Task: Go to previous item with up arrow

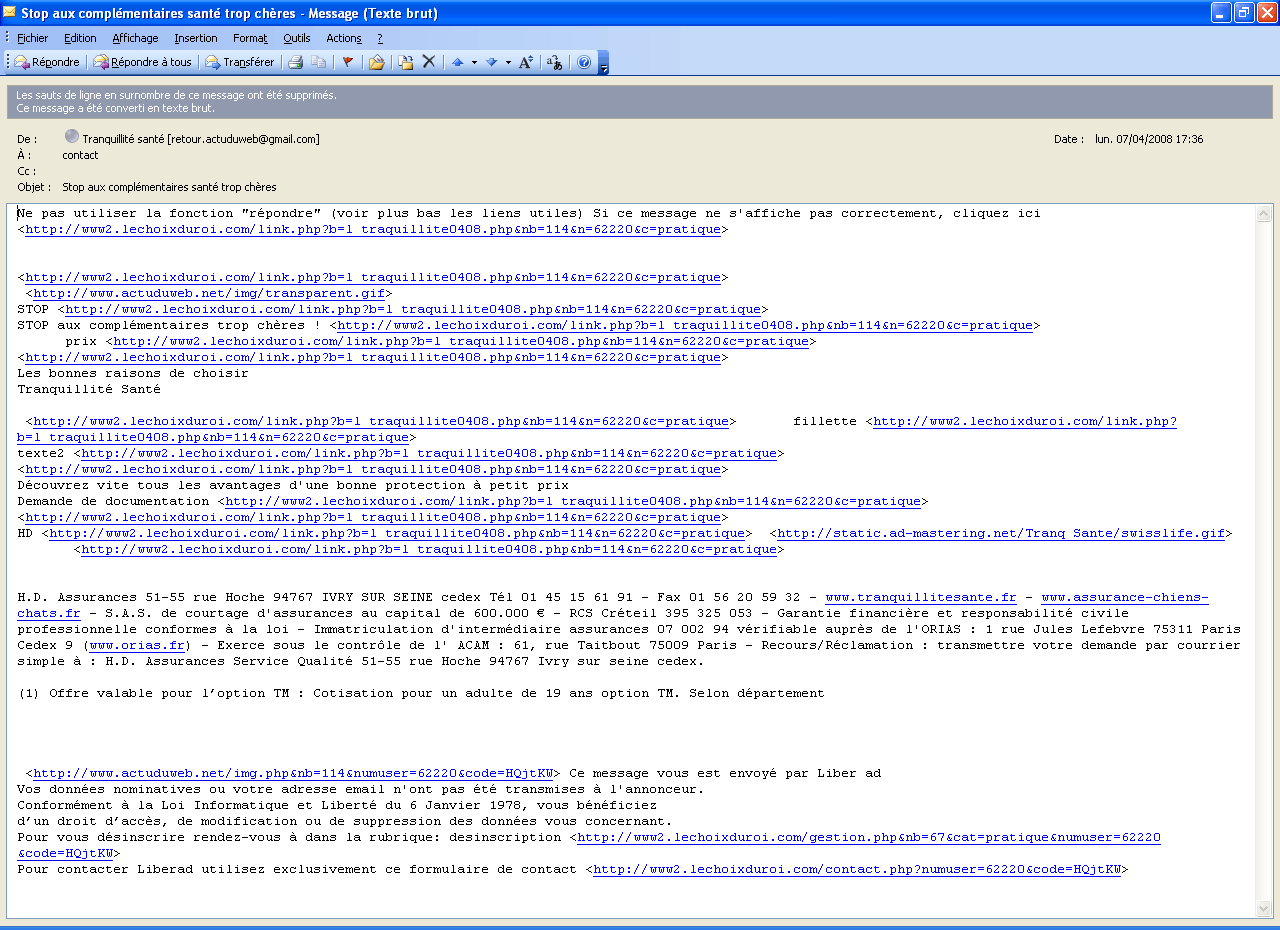Action: pyautogui.click(x=458, y=62)
